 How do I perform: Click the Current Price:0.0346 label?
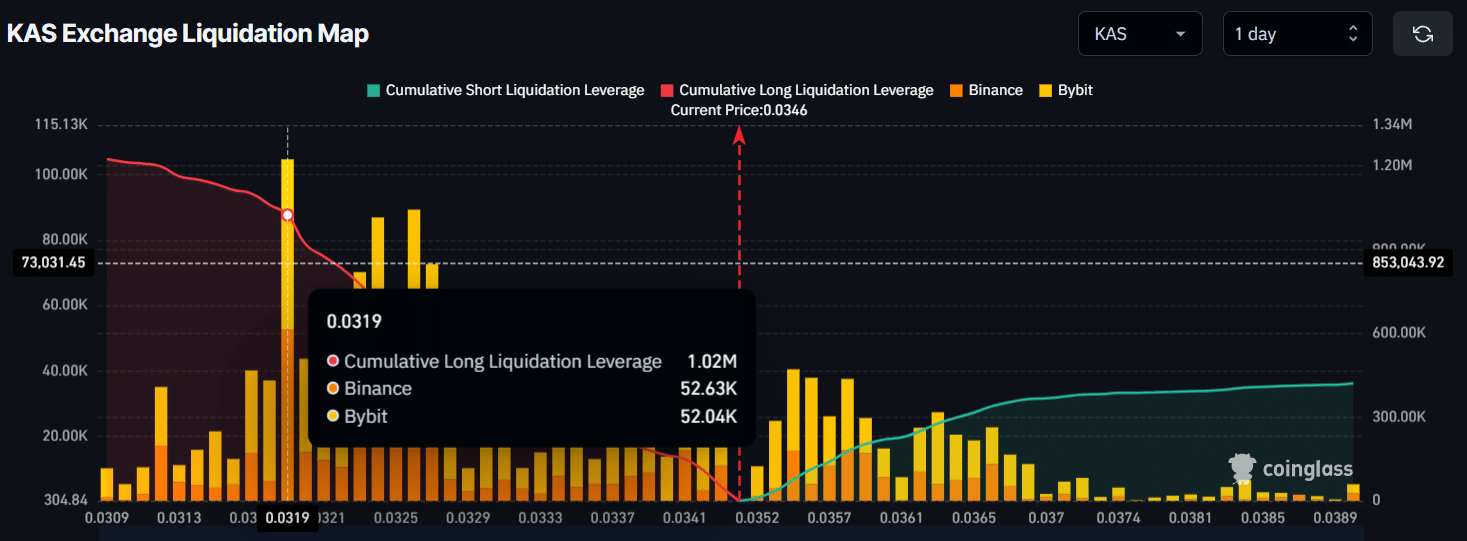pyautogui.click(x=738, y=110)
